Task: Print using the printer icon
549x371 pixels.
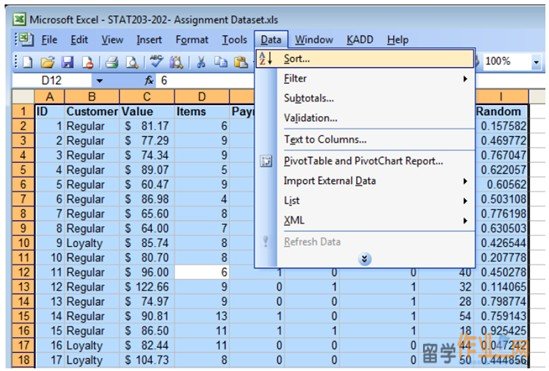Action: click(x=112, y=62)
